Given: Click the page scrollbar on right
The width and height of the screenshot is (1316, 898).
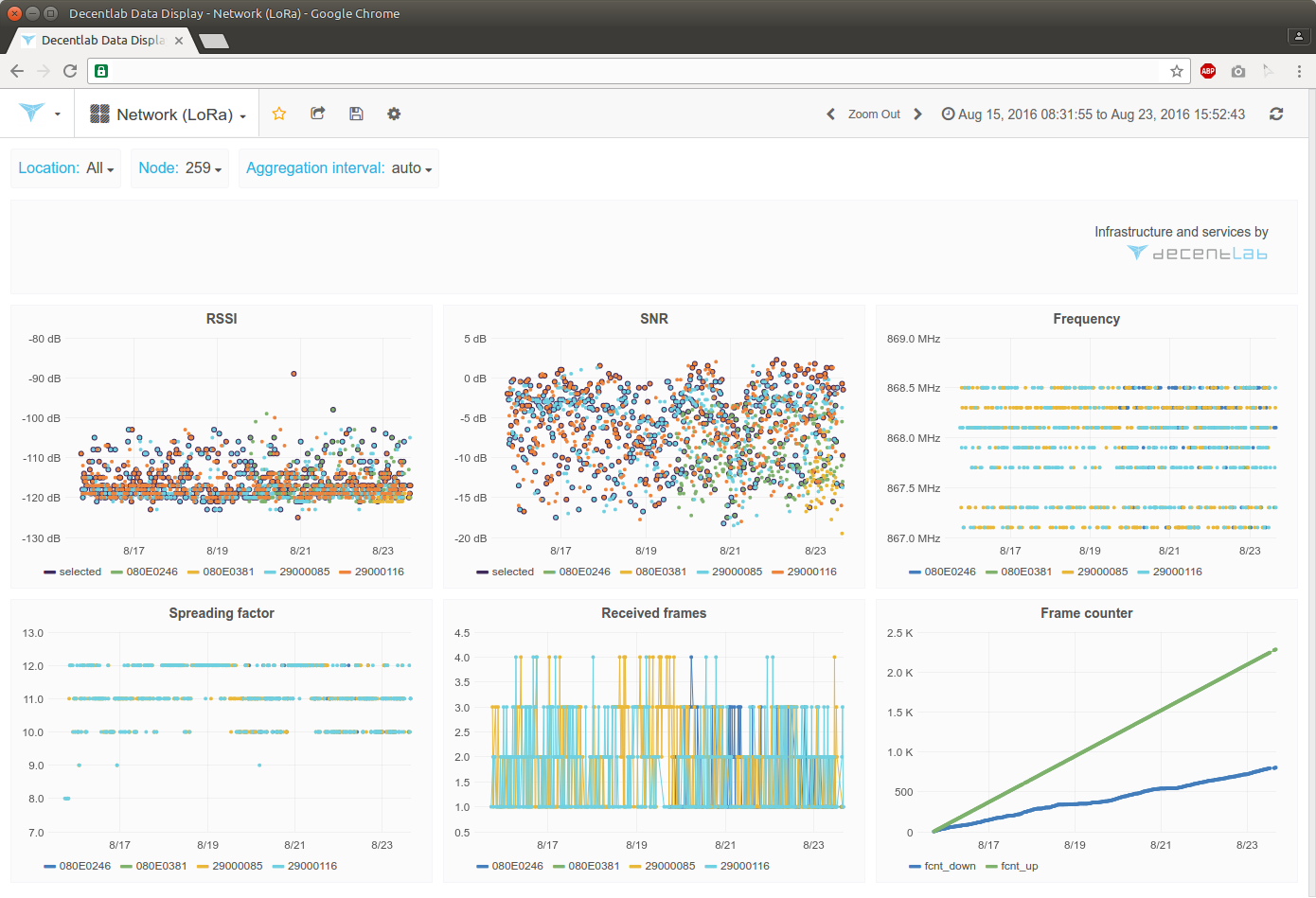Looking at the screenshot, I should 1311,493.
